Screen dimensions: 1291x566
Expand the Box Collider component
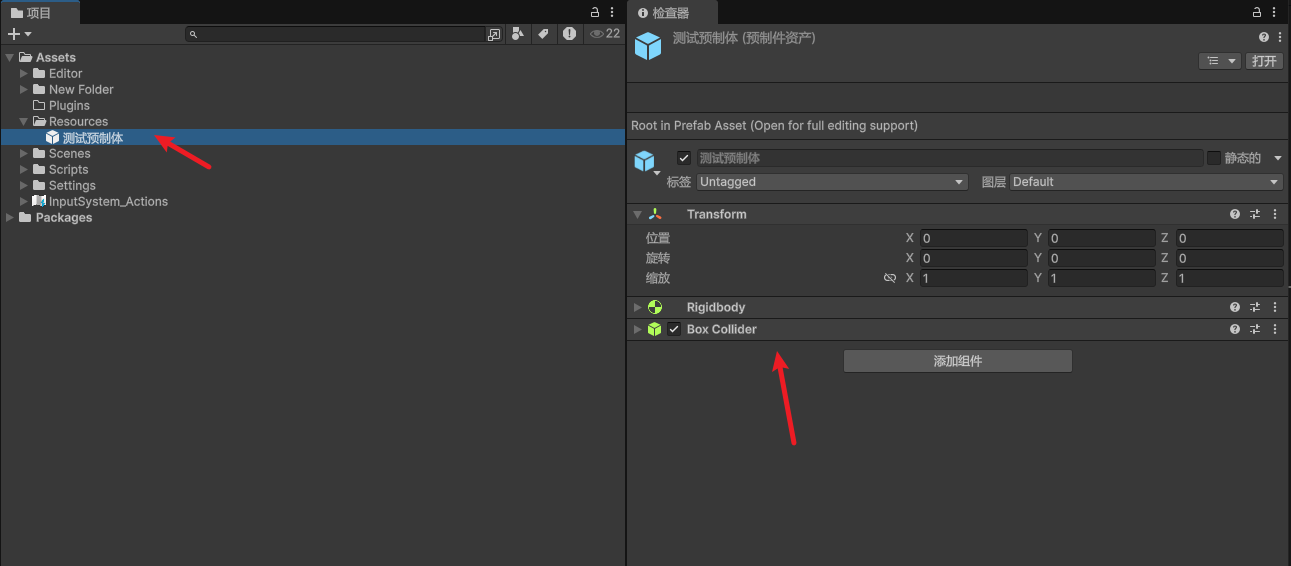[637, 329]
